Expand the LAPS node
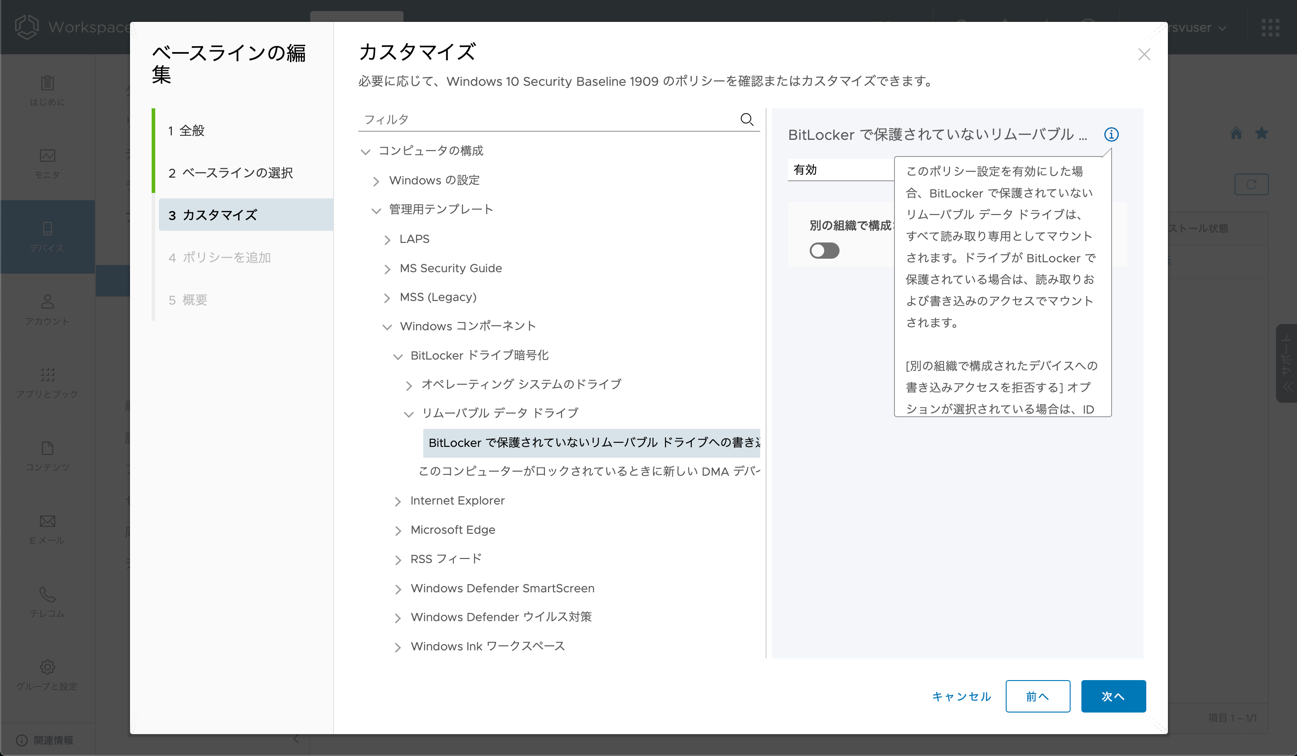1297x756 pixels. 388,240
